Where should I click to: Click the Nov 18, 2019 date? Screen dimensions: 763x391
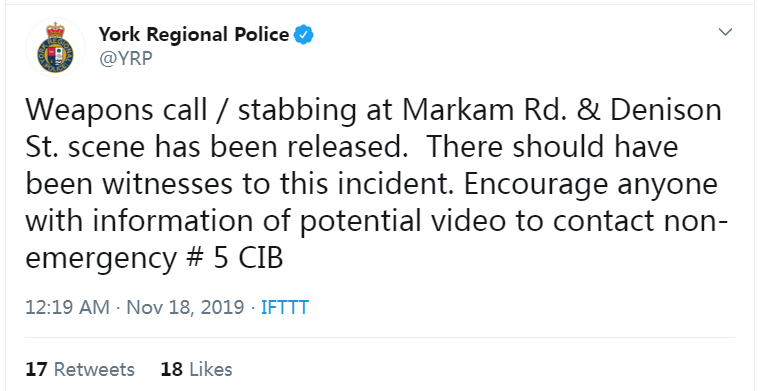click(x=185, y=307)
